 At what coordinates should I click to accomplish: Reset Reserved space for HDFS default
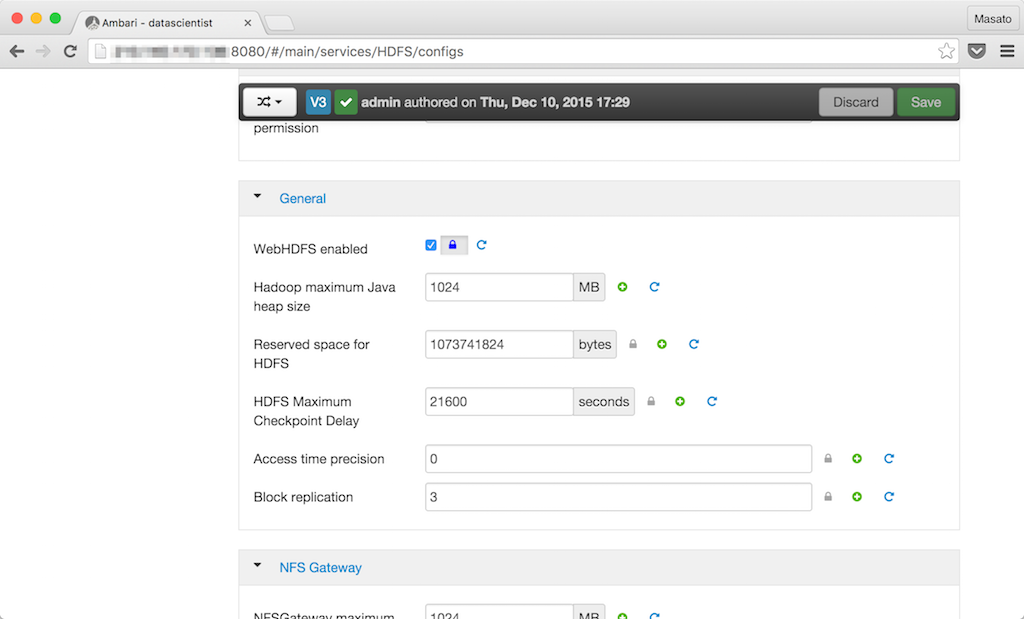[694, 344]
